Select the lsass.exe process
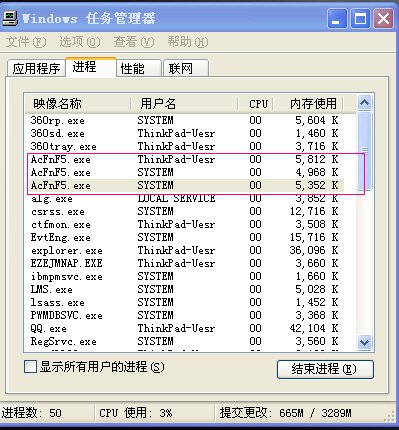Screen dimensions: 399x430 184,302
